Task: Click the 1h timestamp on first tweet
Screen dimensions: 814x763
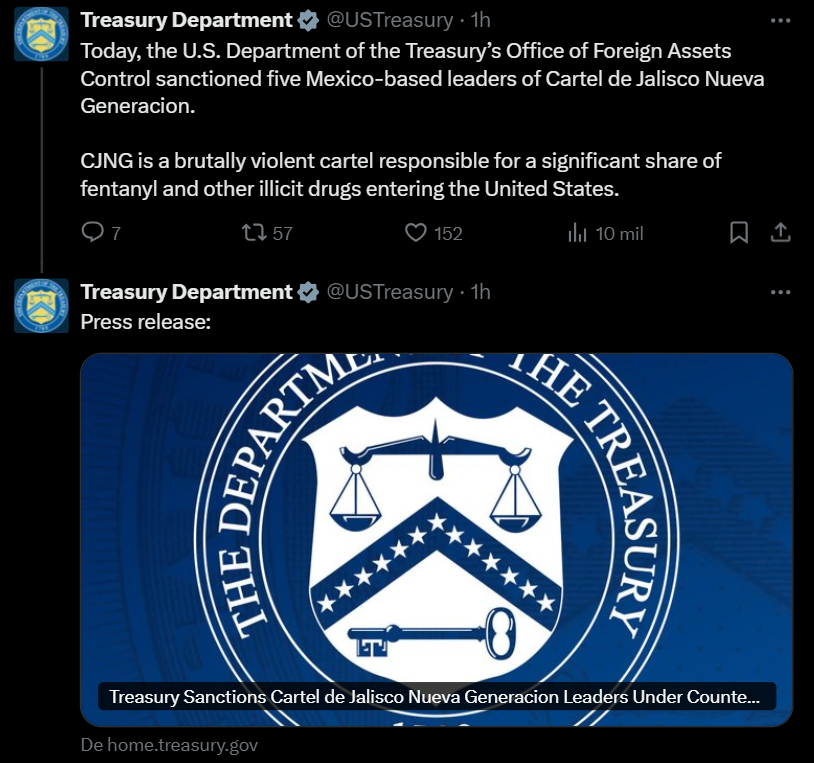Action: pos(480,20)
